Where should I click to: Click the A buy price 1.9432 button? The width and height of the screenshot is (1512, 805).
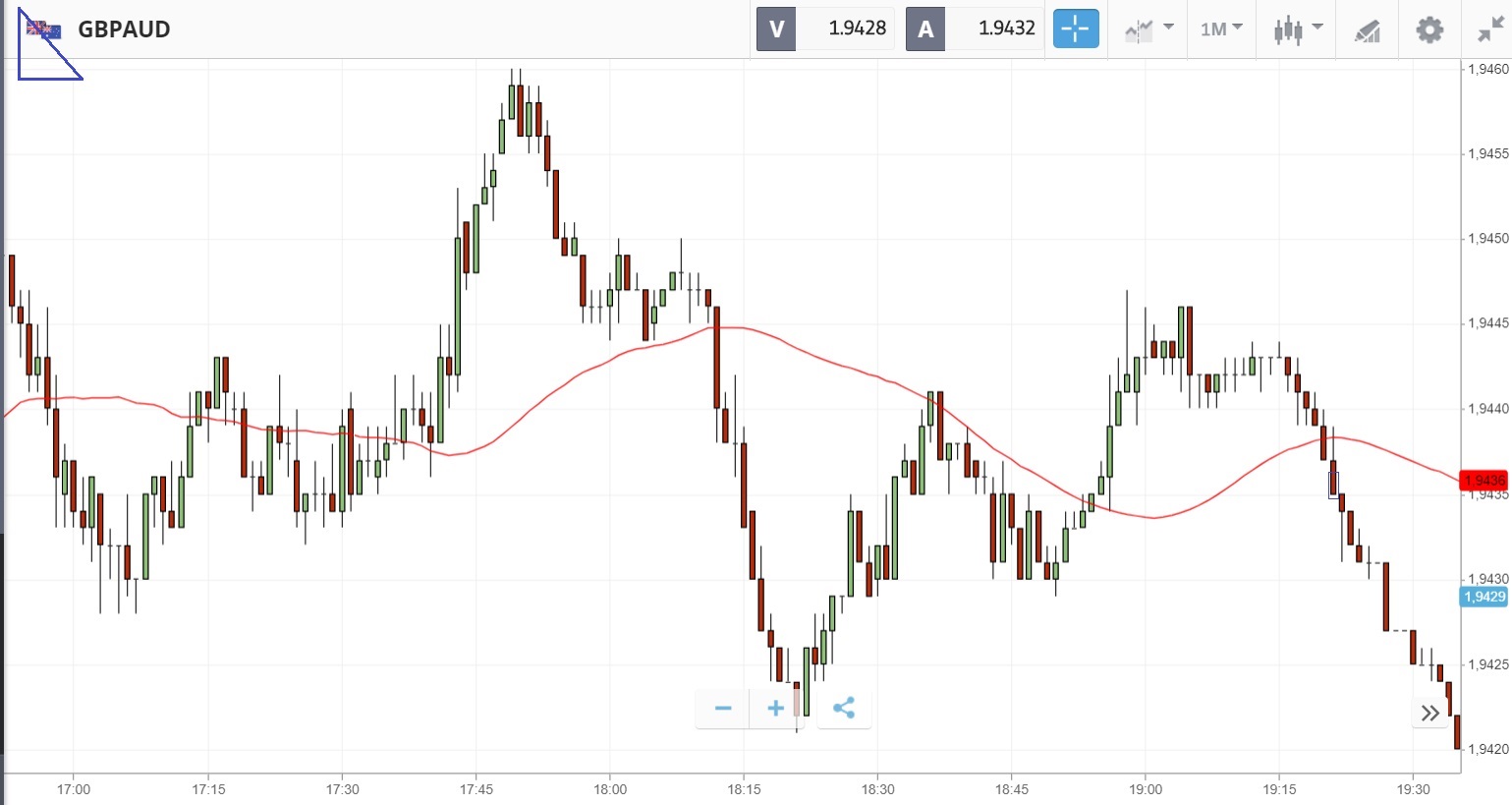[973, 29]
